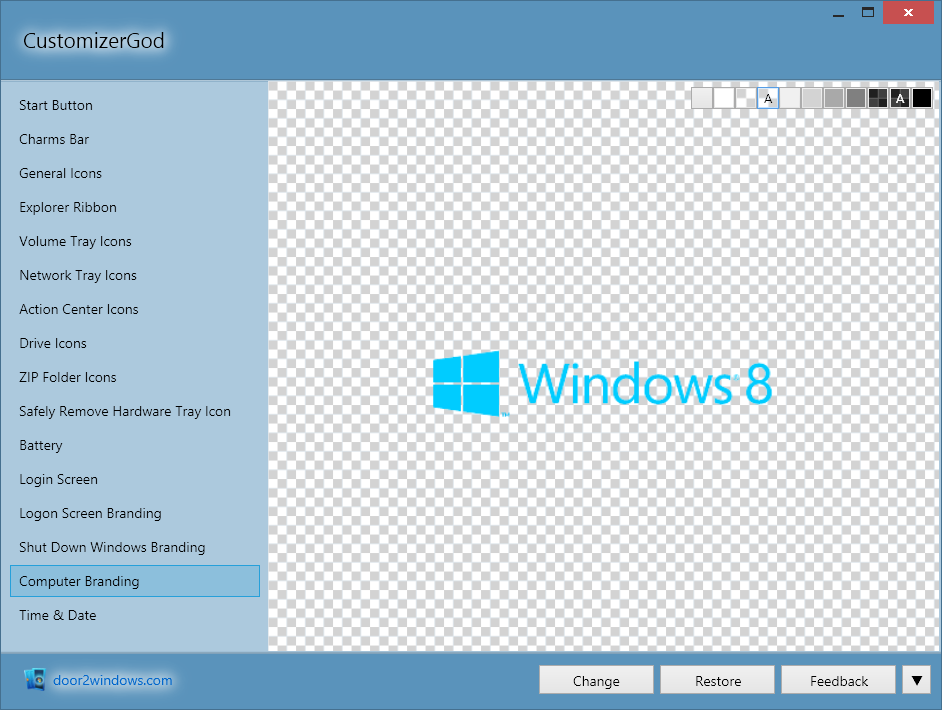942x710 pixels.
Task: Select Shut Down Windows Branding
Action: click(112, 547)
